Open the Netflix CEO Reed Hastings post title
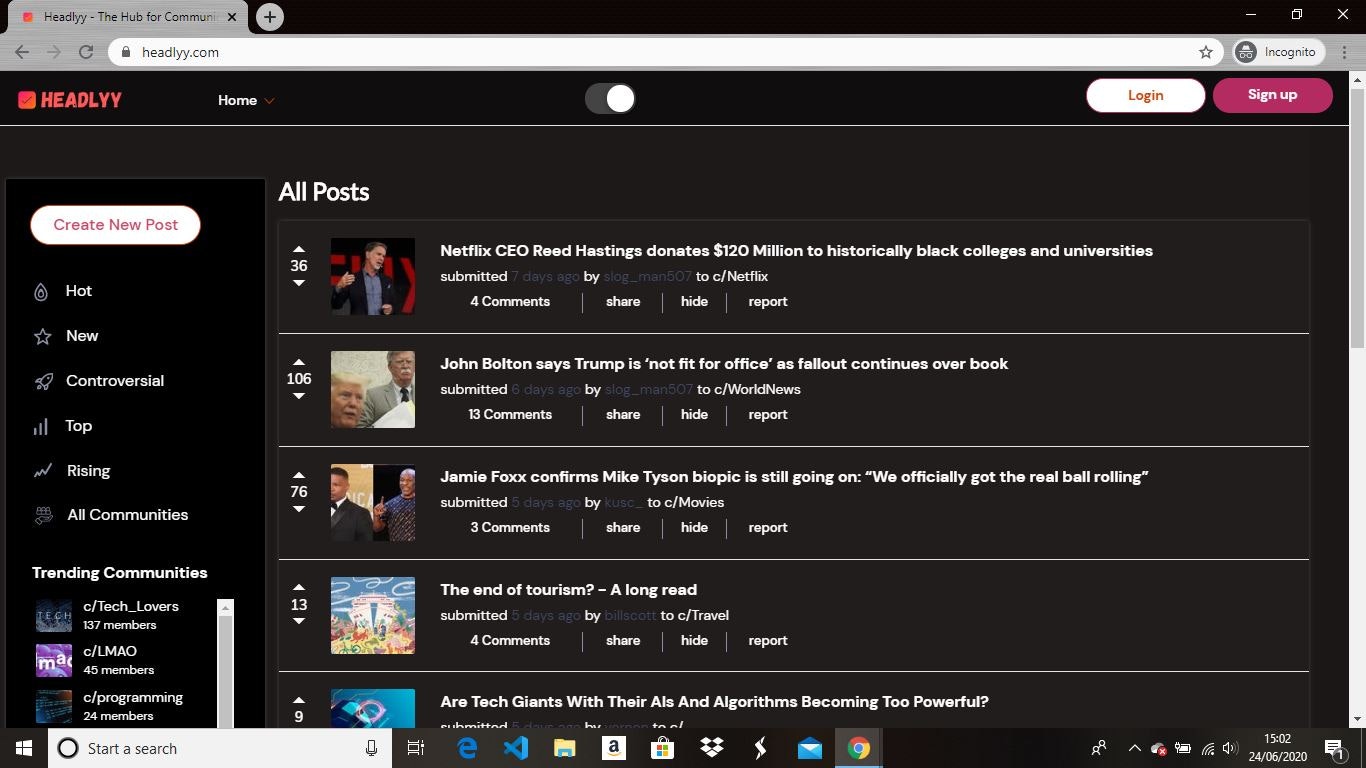Screen dimensions: 1366x768 796,251
